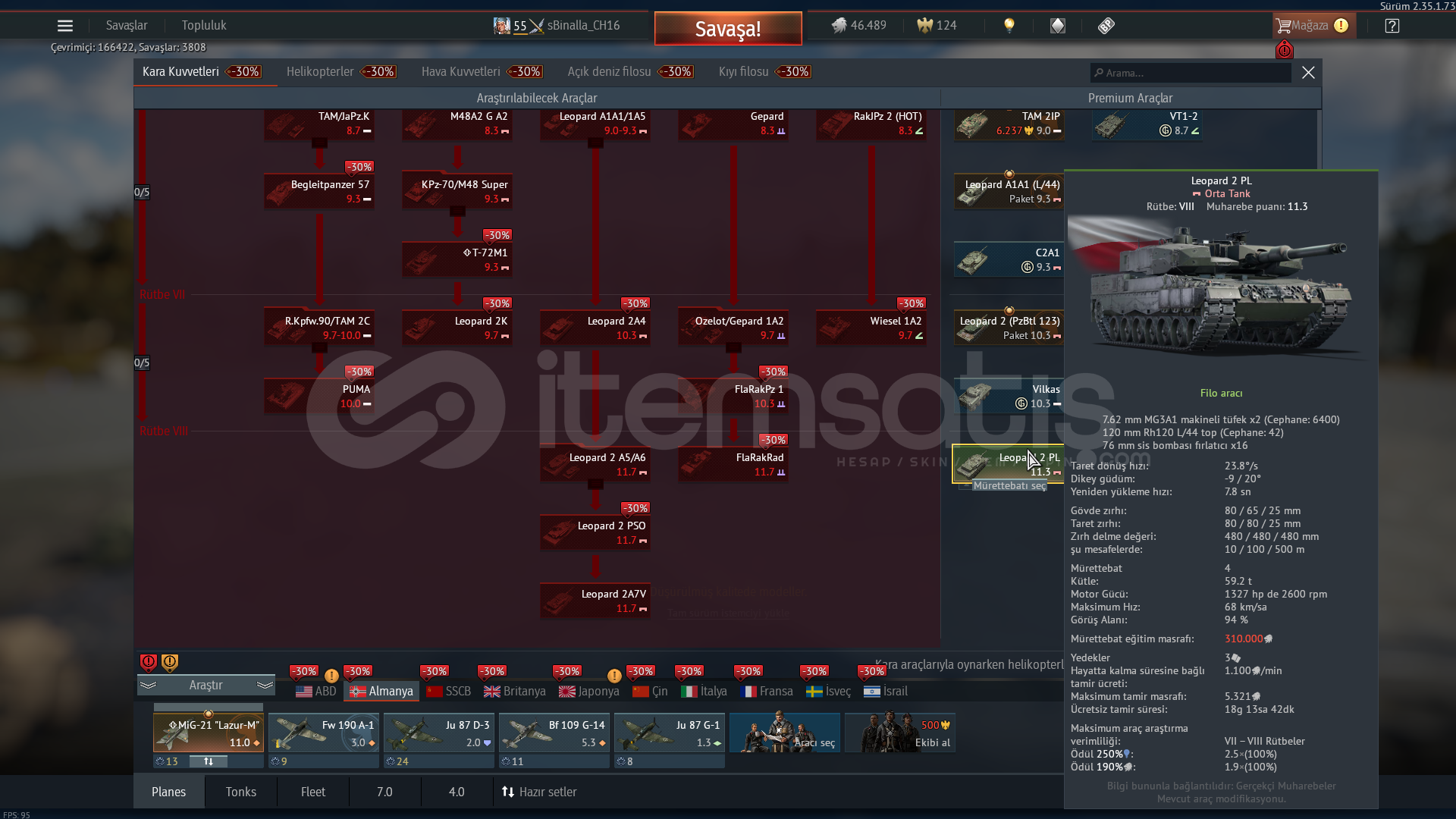Focus the Arama search field
1456x819 pixels.
[1191, 73]
